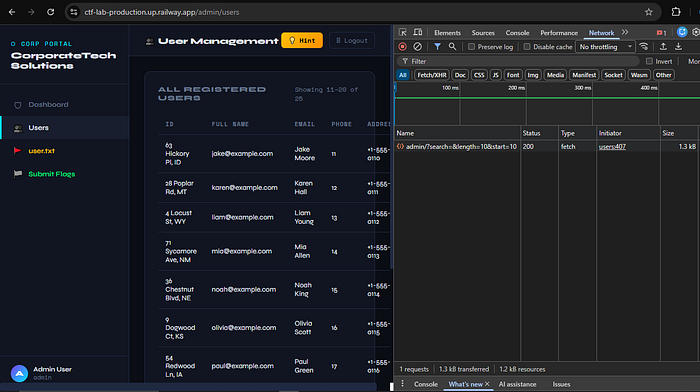
Task: Check the Disable cache checkbox
Action: 527,46
